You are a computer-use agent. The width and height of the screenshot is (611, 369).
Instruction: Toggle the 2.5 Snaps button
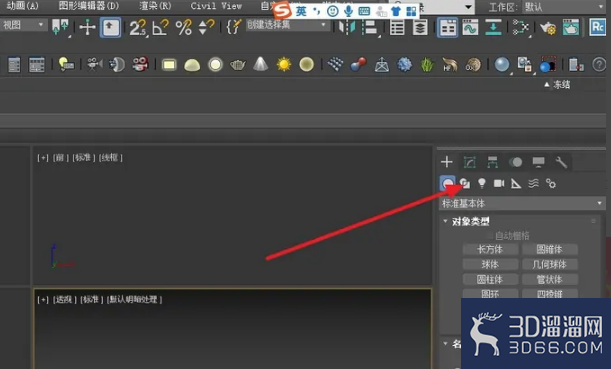coord(138,27)
